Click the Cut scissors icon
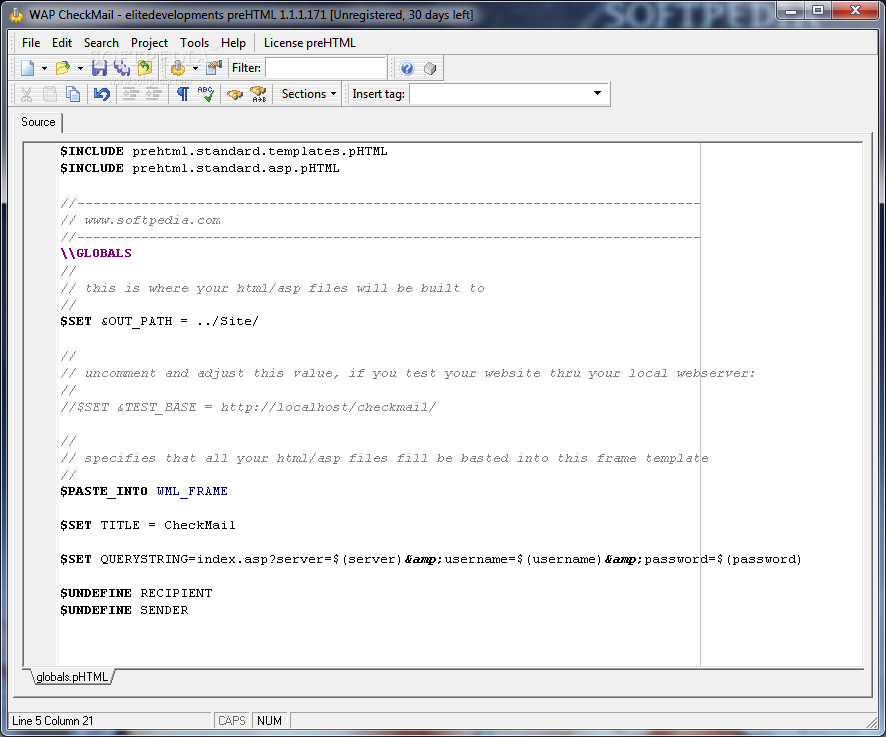 tap(27, 94)
